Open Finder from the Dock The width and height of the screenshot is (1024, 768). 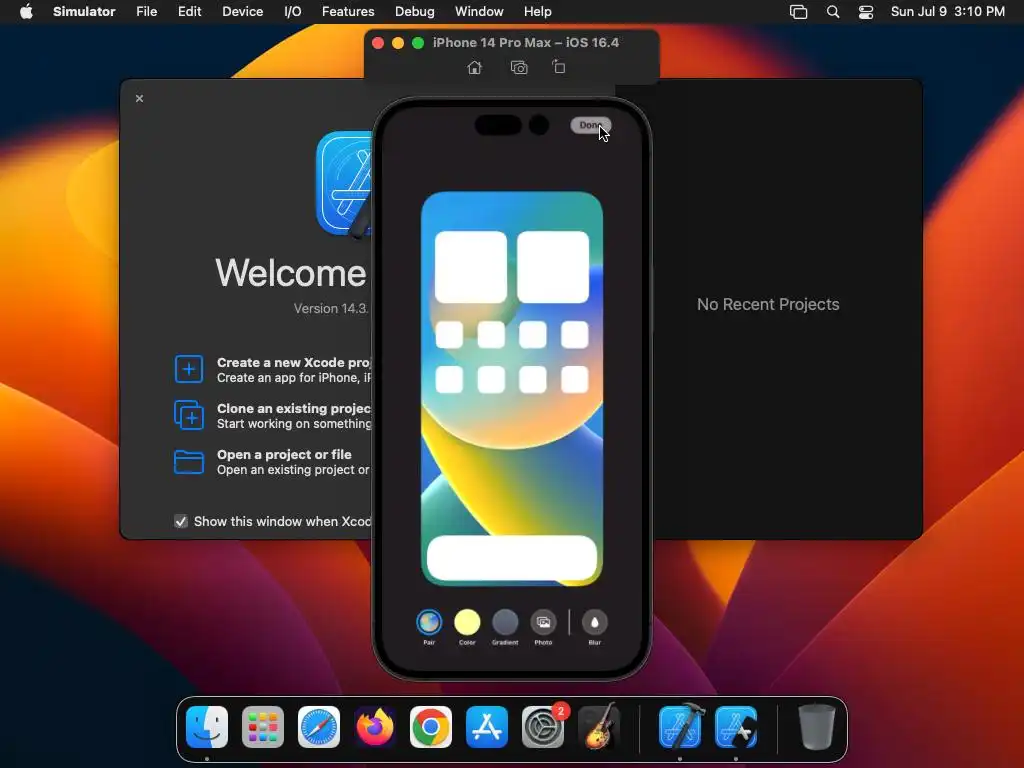click(207, 727)
